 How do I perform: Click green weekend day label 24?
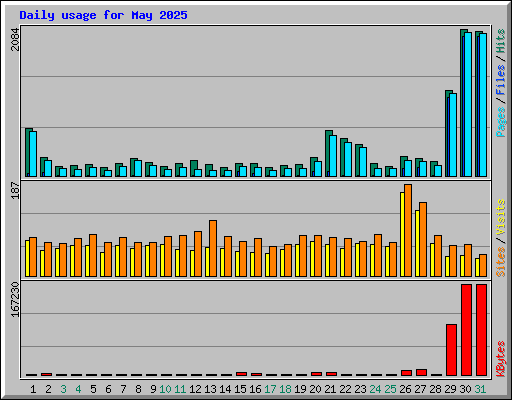pos(375,389)
